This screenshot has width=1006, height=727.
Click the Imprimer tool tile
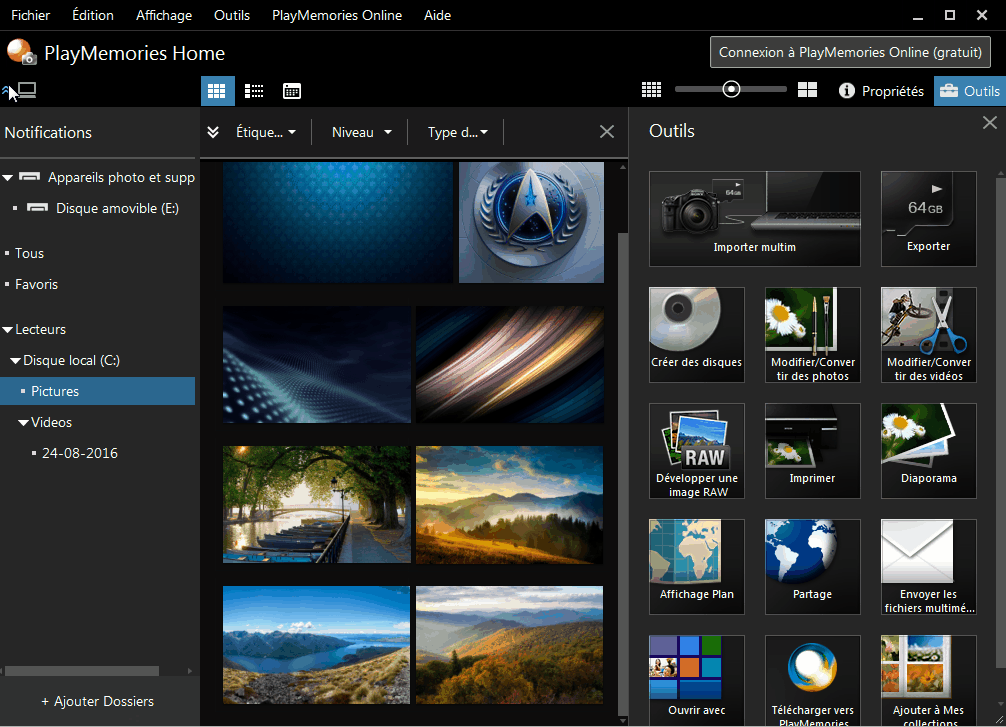point(813,451)
